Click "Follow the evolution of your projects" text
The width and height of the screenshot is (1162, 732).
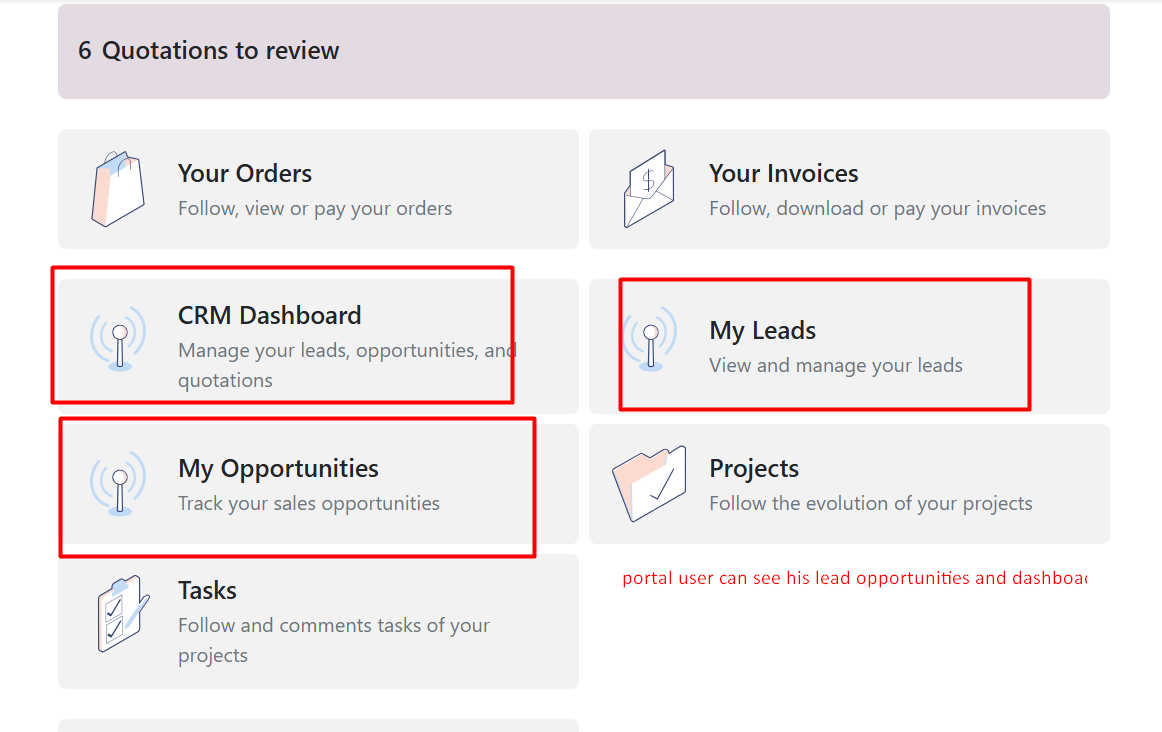click(870, 504)
